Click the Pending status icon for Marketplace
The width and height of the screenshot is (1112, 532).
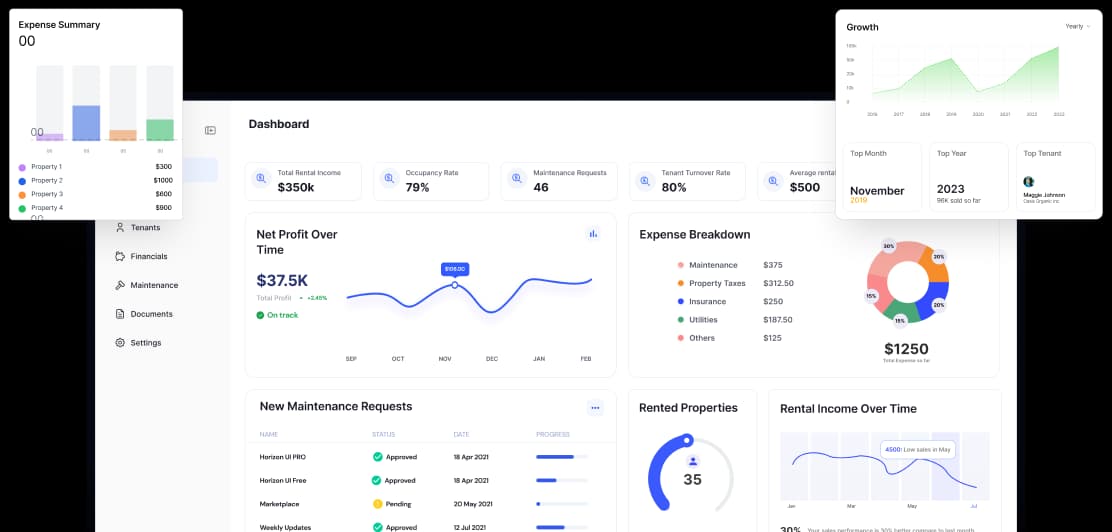tap(377, 504)
